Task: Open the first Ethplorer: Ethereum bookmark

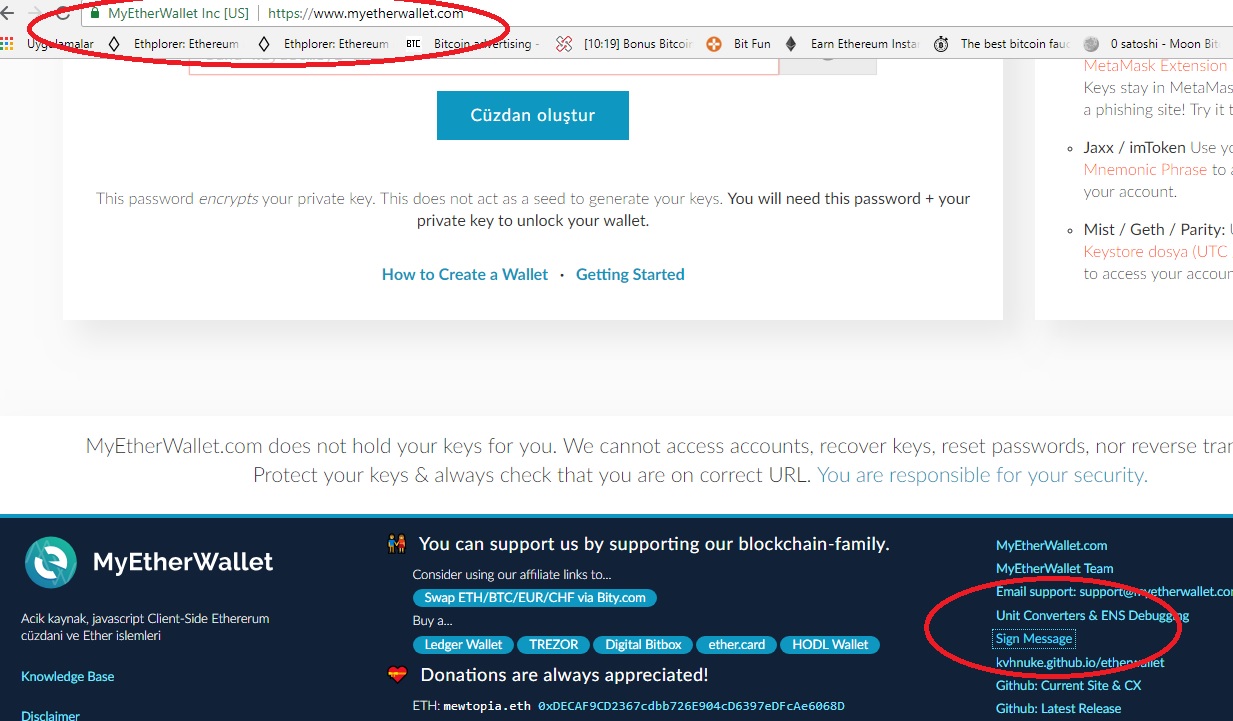Action: coord(173,44)
